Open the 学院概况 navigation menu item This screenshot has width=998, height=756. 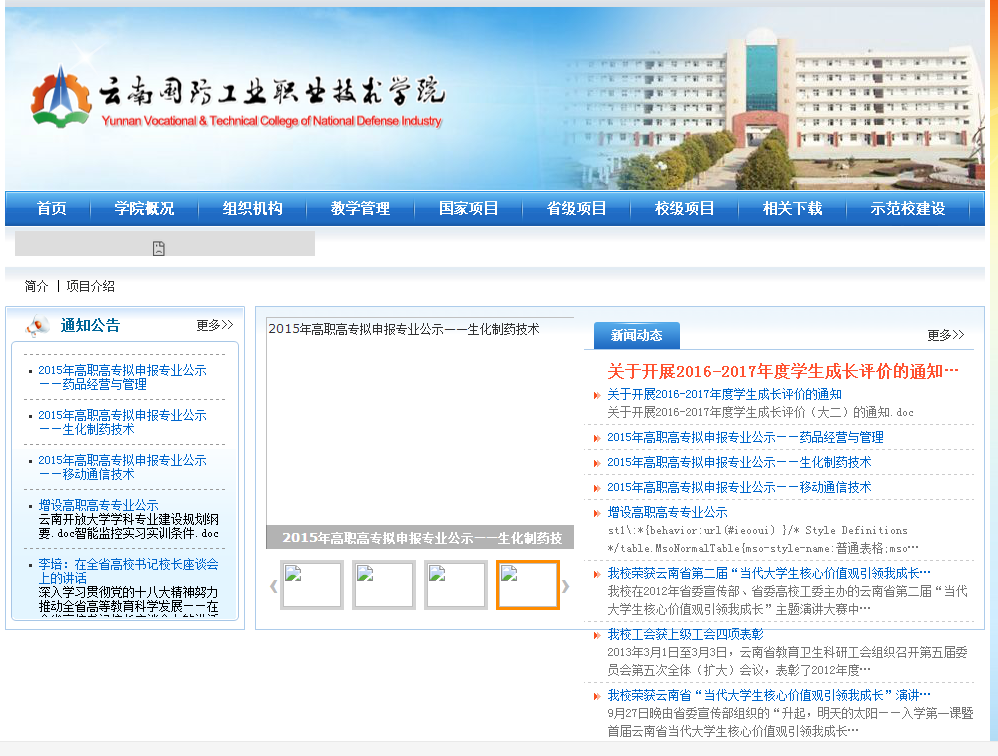tap(144, 209)
